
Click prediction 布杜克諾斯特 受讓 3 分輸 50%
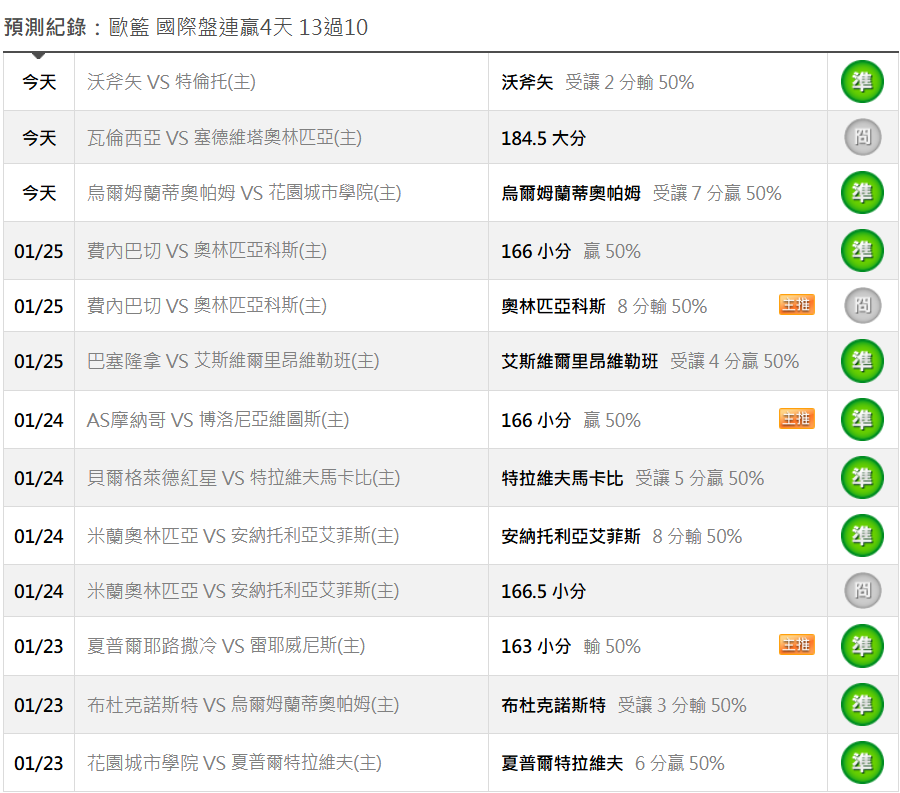[624, 705]
